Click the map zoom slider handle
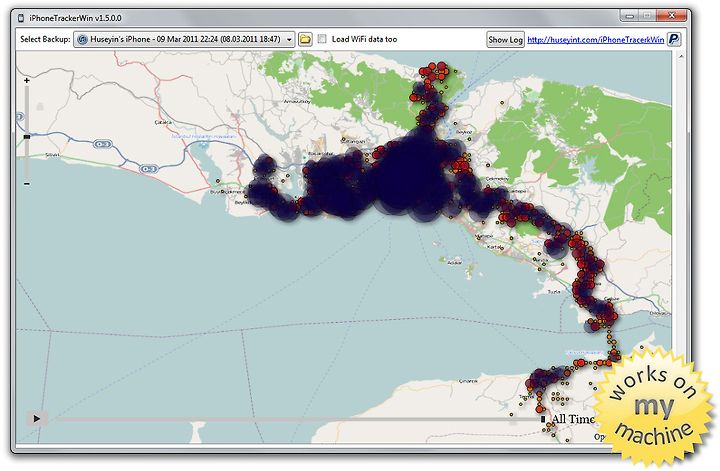The height and width of the screenshot is (471, 720). tap(27, 136)
